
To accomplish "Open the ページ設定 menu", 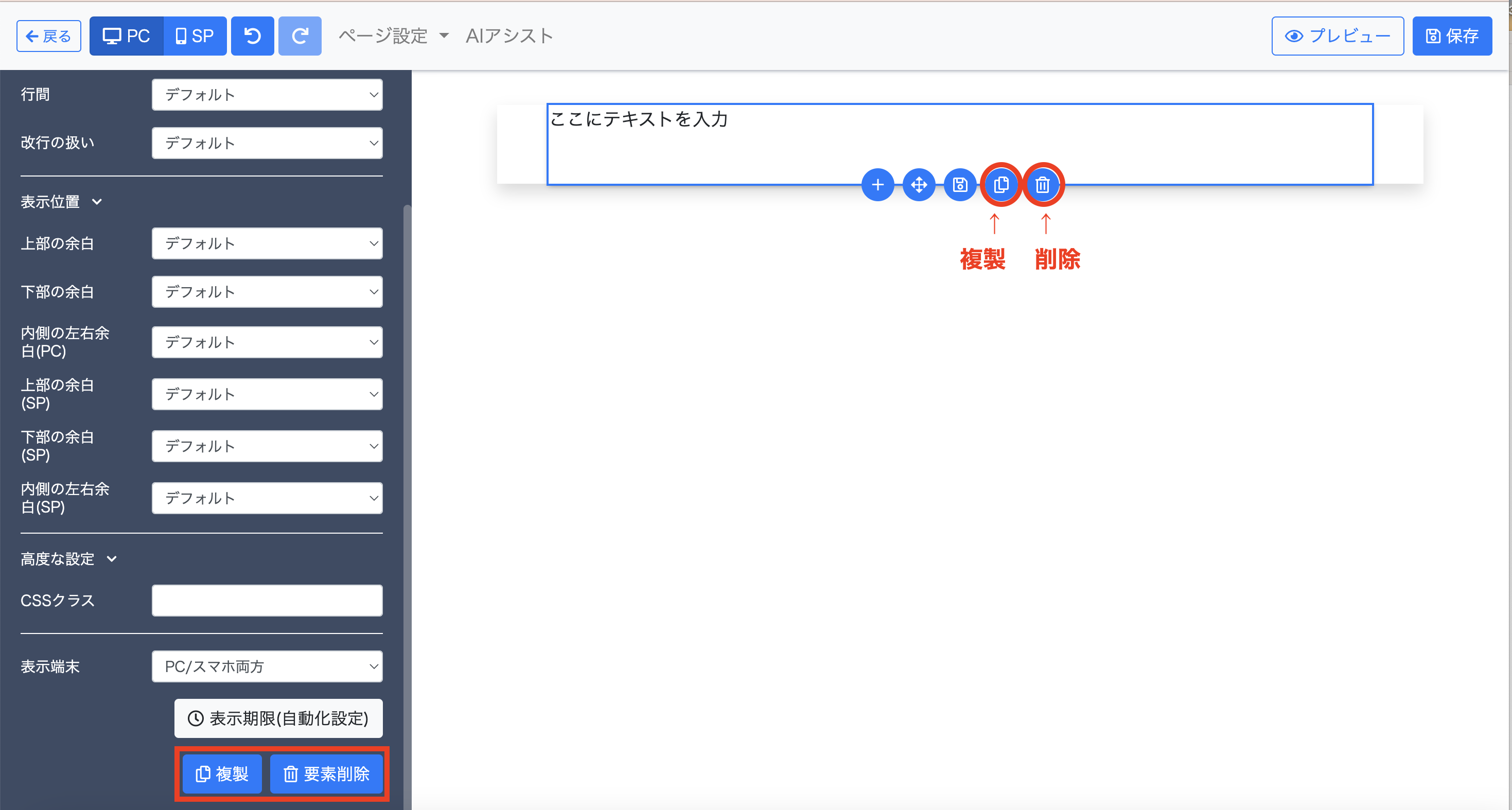I will [393, 37].
